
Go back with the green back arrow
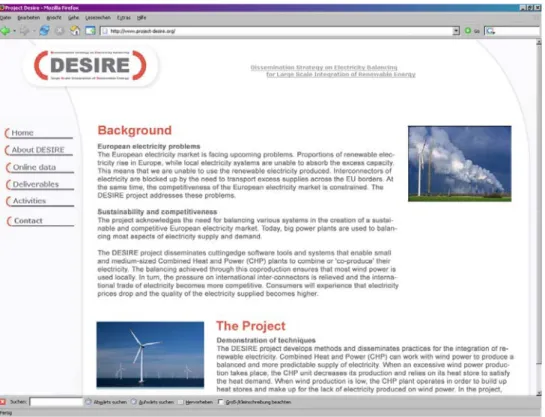(5, 31)
